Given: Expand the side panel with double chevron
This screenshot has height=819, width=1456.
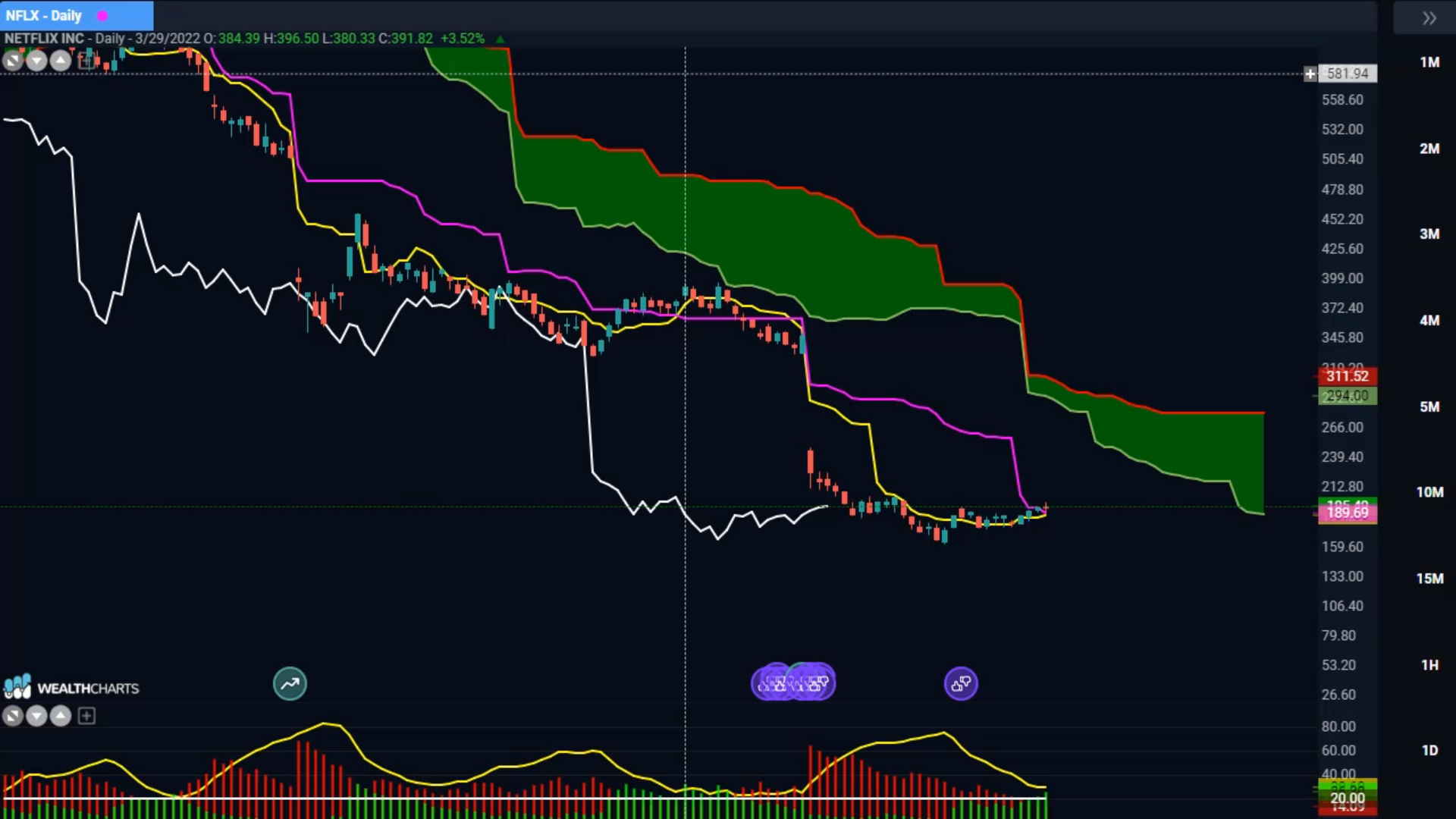Looking at the screenshot, I should [1429, 18].
